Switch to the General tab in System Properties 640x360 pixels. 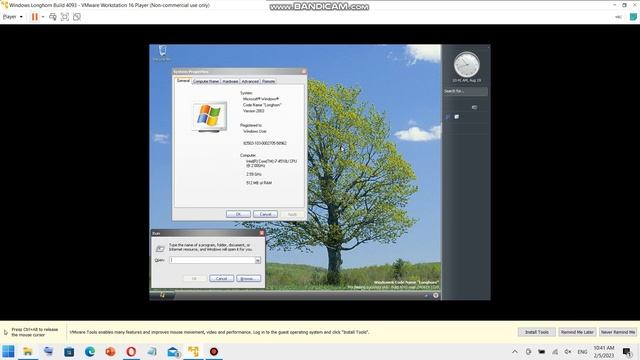pos(183,81)
